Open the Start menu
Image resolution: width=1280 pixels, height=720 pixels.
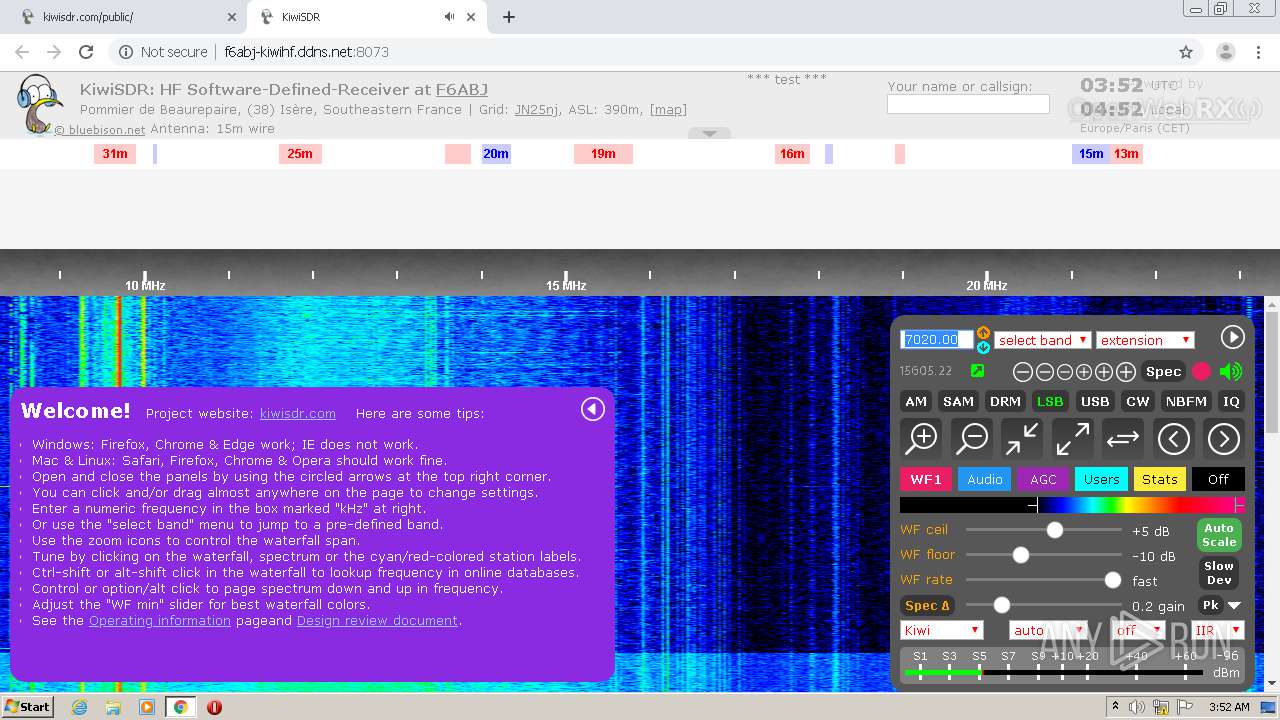[28, 707]
